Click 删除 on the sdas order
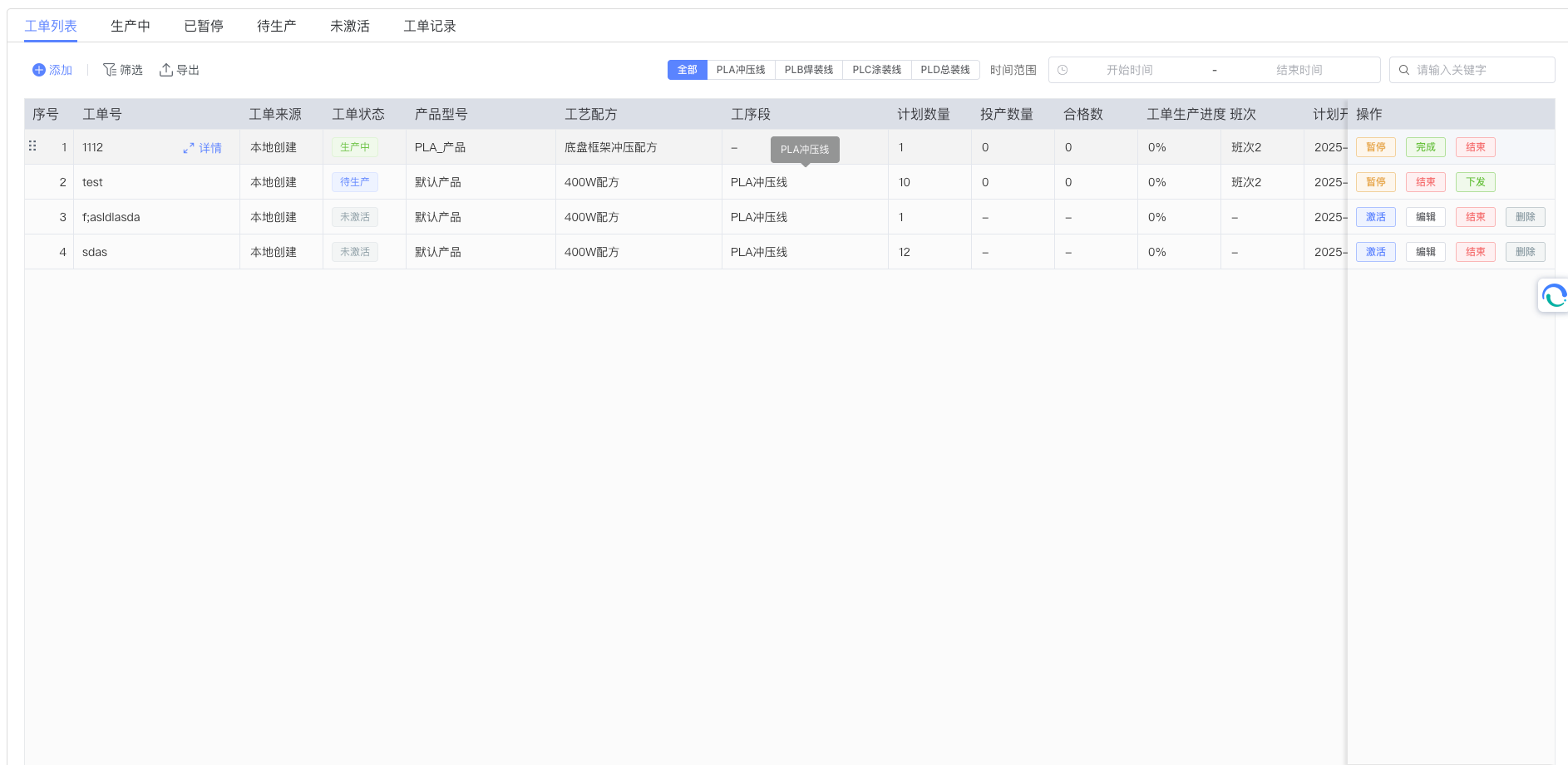 coord(1525,251)
